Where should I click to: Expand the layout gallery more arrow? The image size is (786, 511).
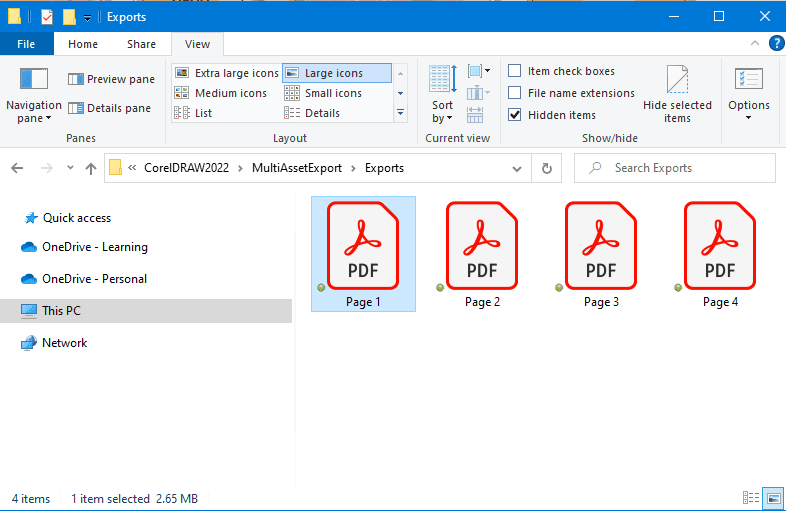401,113
